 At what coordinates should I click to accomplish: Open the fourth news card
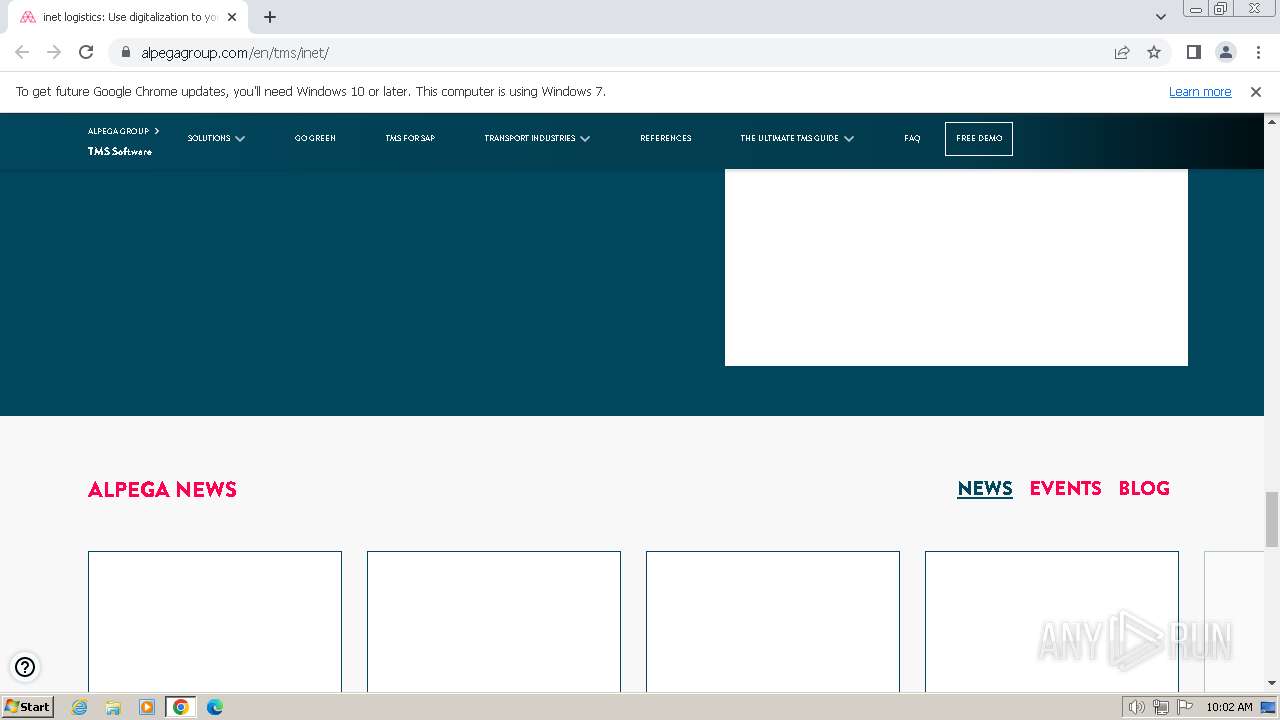point(1052,621)
